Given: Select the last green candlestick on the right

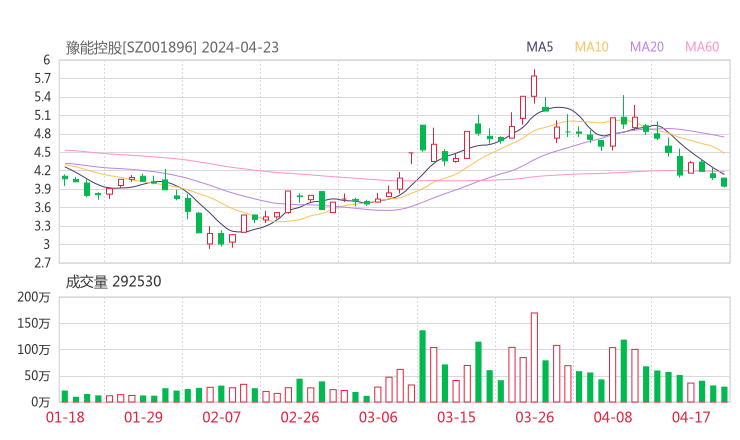Looking at the screenshot, I should pyautogui.click(x=724, y=182).
